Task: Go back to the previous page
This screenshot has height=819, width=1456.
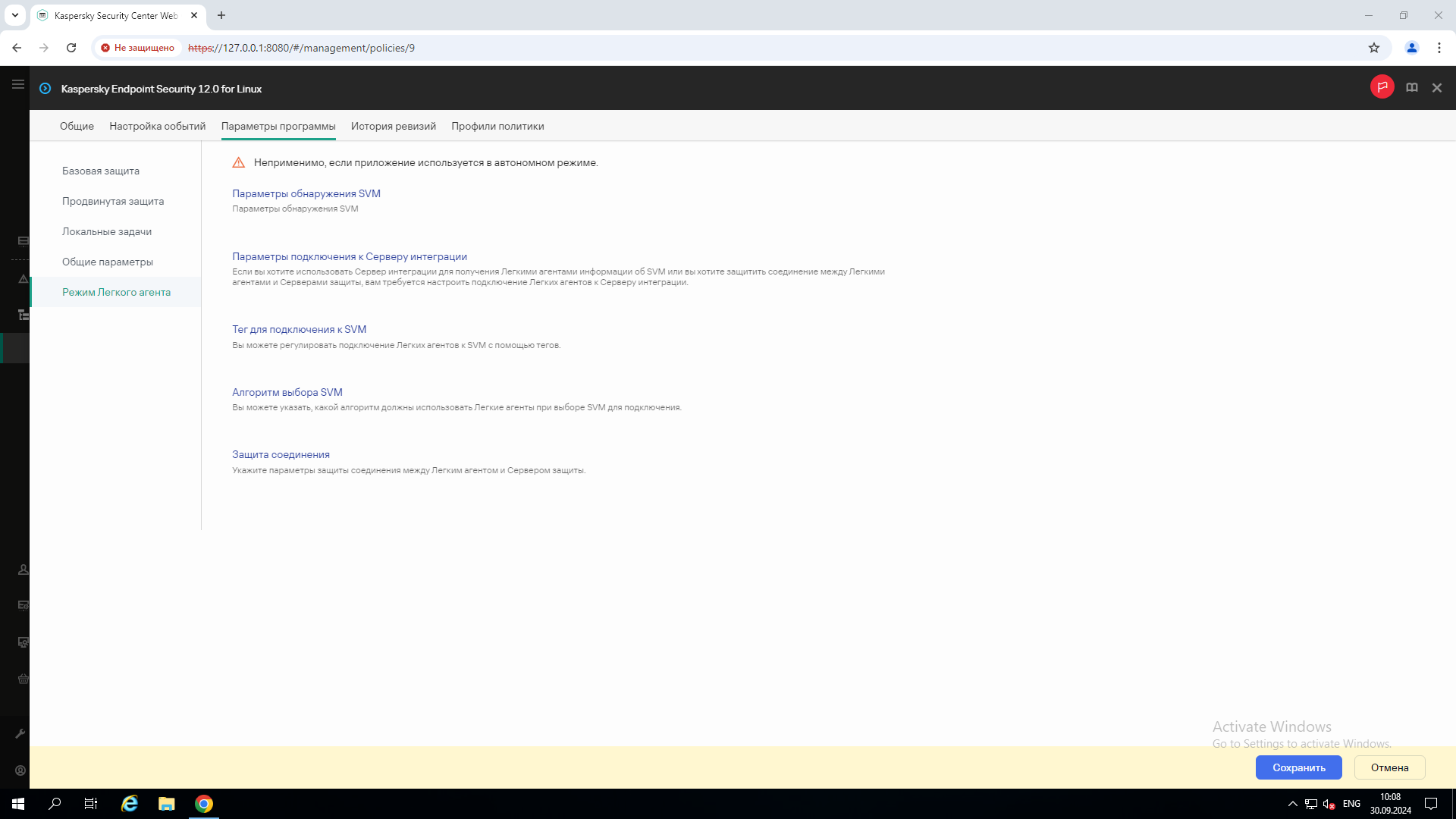Action: point(17,48)
